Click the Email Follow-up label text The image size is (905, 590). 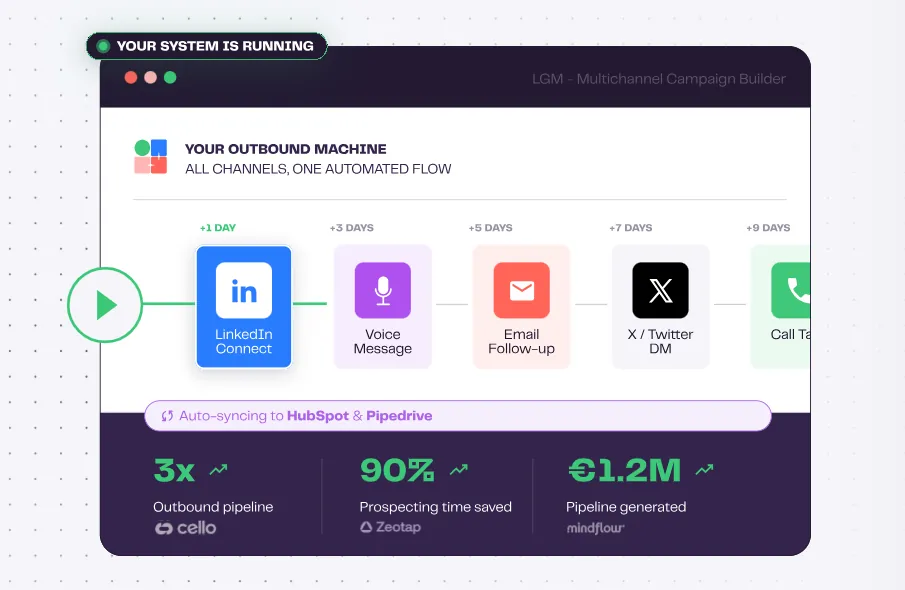coord(521,342)
